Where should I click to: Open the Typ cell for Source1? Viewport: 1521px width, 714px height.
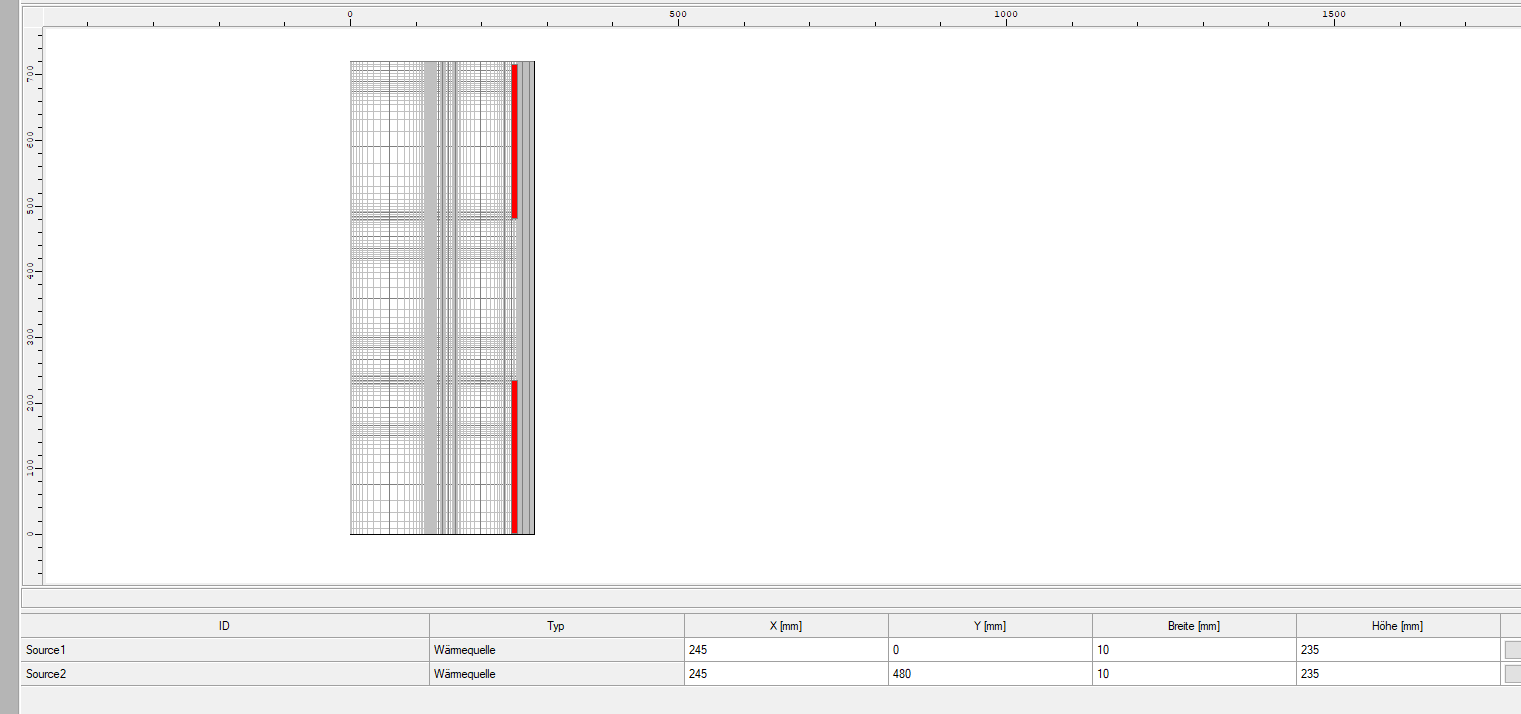(x=556, y=650)
